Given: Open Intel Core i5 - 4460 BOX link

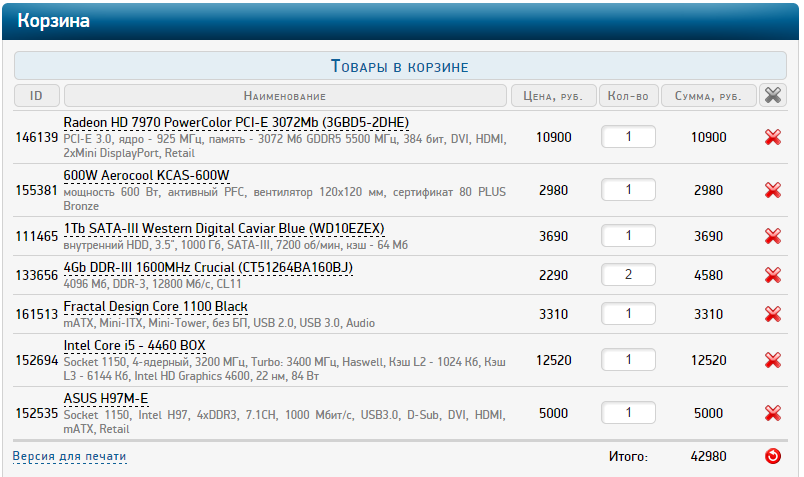Looking at the screenshot, I should [x=134, y=345].
